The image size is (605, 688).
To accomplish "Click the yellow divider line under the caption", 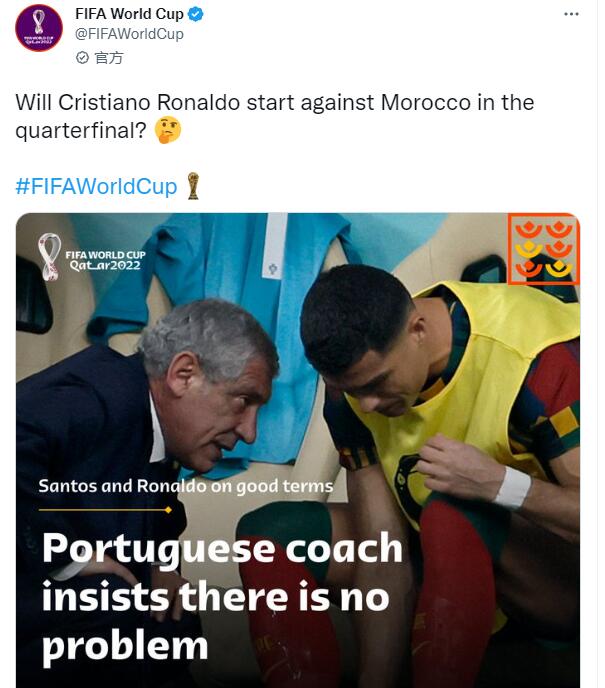I will (x=105, y=510).
